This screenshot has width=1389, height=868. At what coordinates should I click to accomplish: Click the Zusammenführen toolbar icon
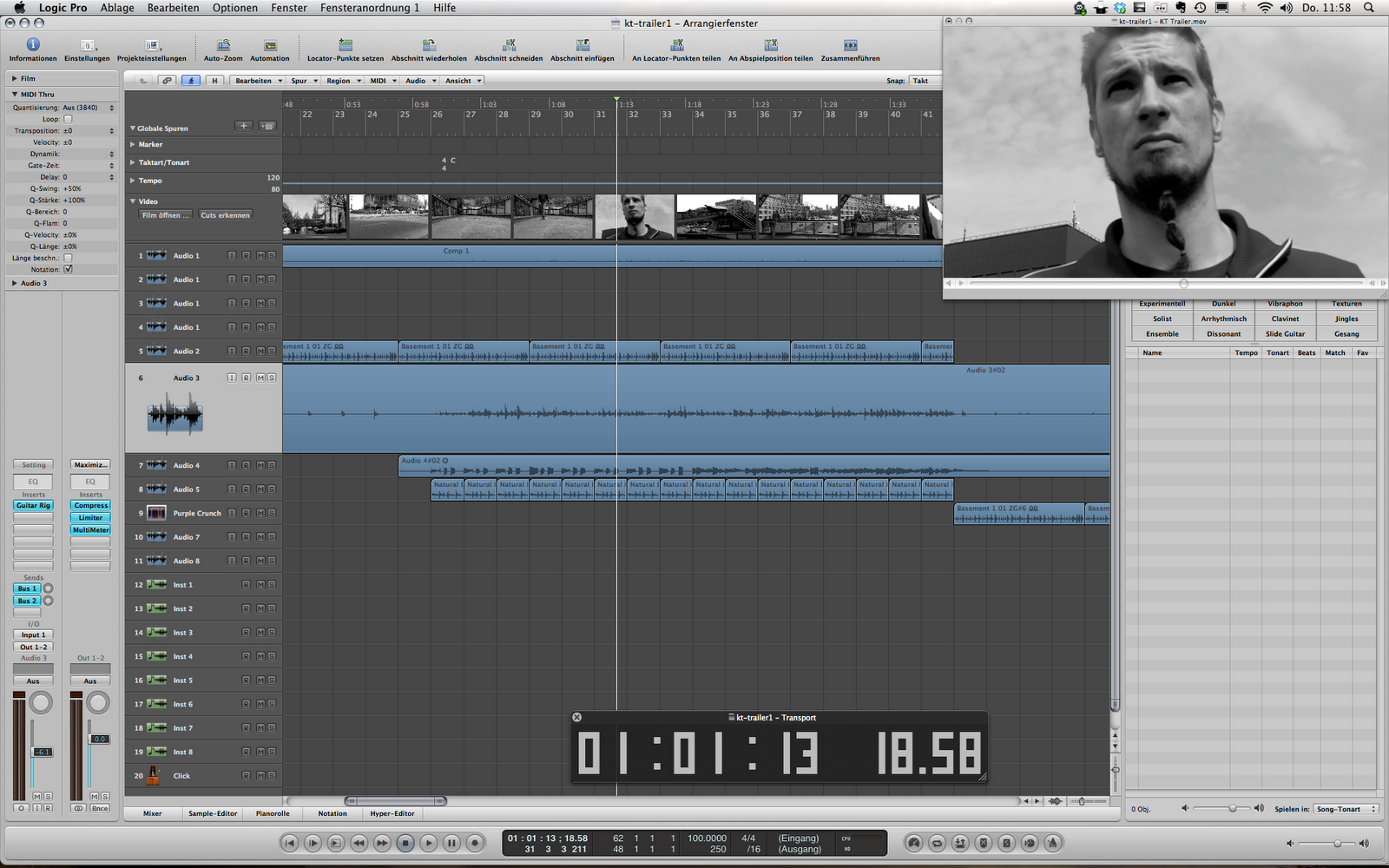(851, 45)
